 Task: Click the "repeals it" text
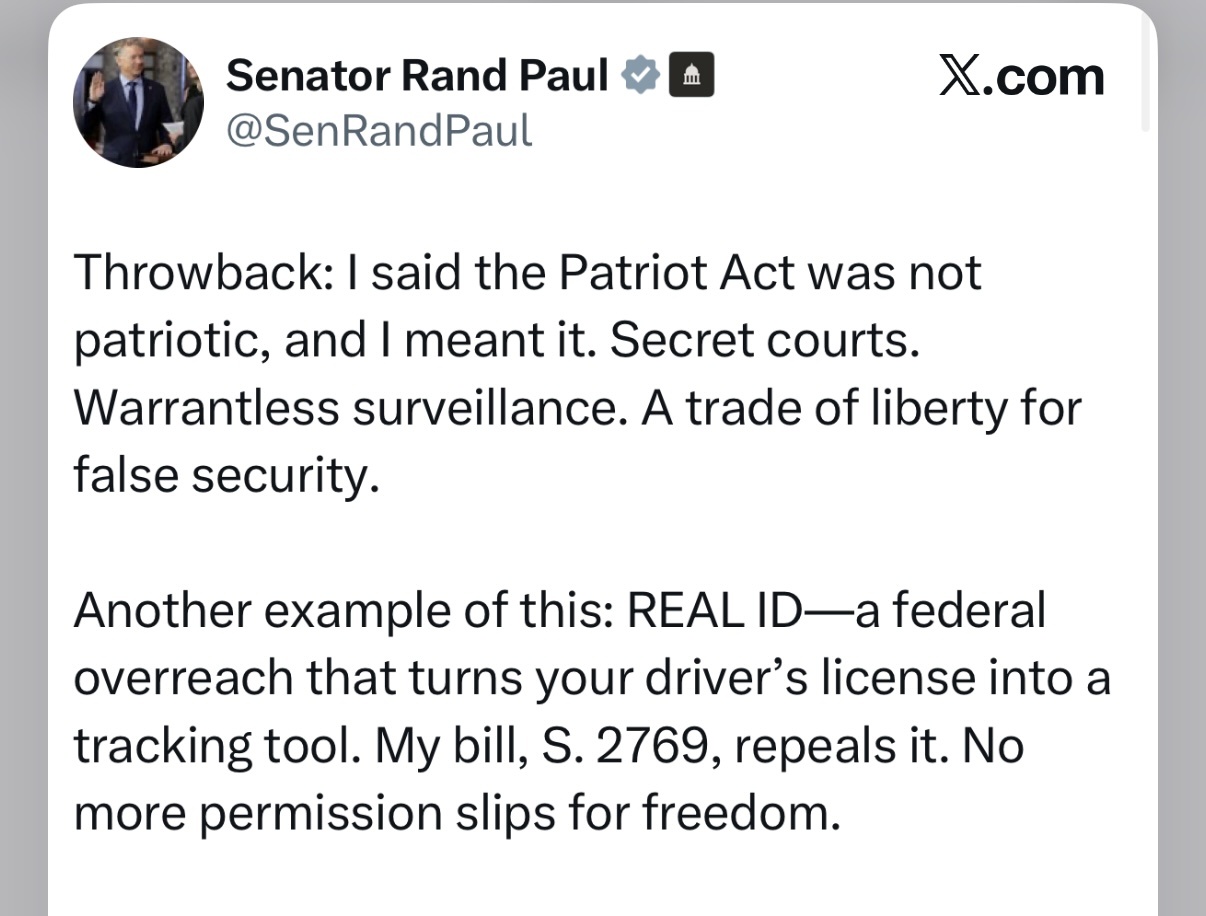click(x=857, y=745)
